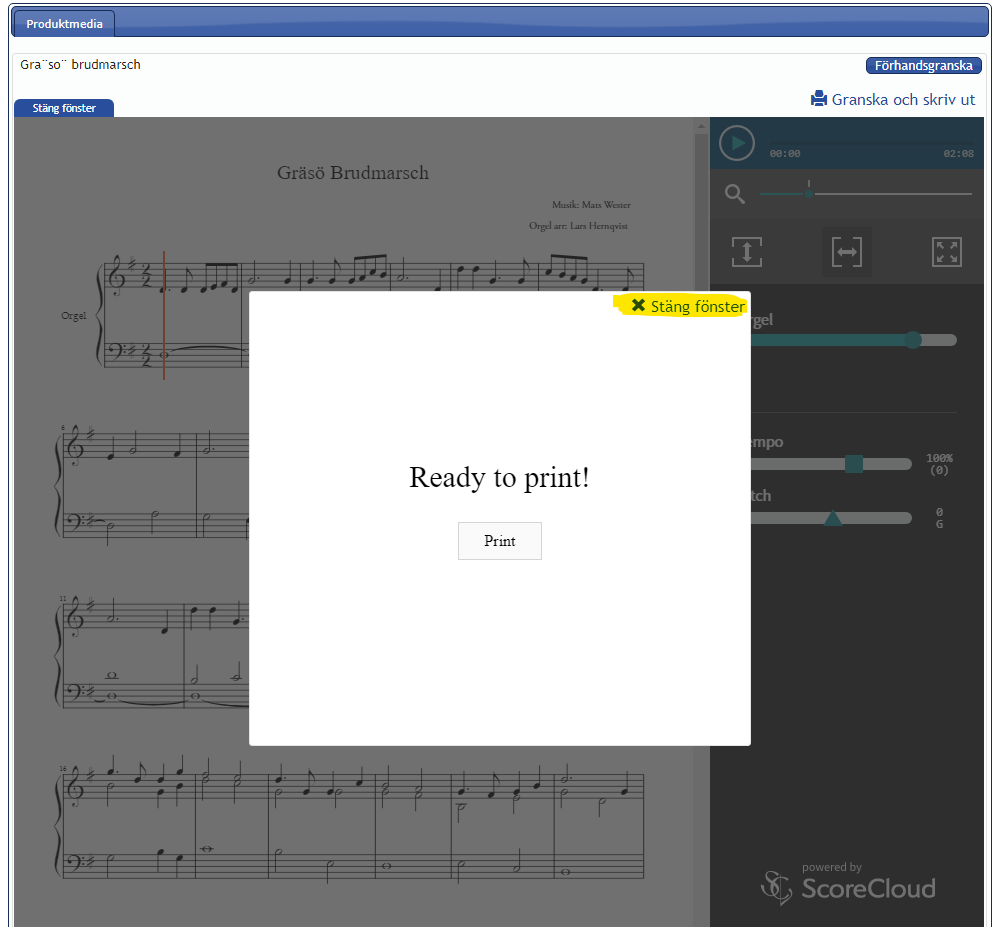The height and width of the screenshot is (927, 1008).
Task: Click the blue Stäng fönster tab above score
Action: pos(64,108)
